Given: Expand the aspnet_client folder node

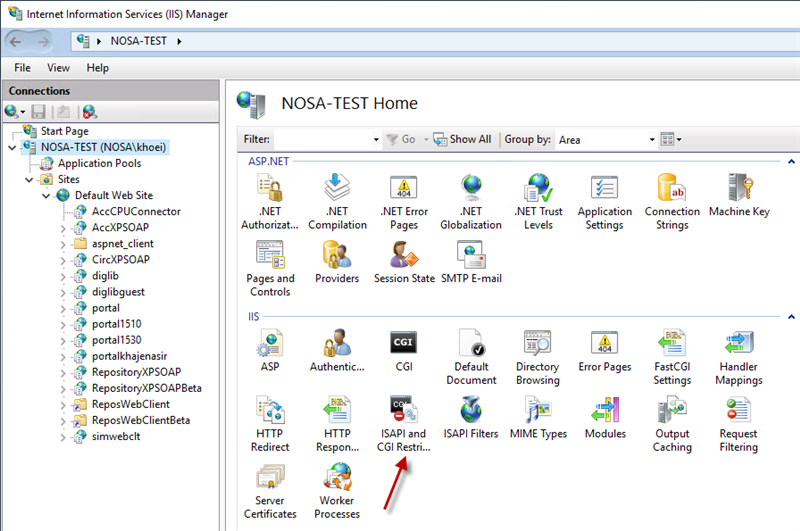Looking at the screenshot, I should (x=64, y=244).
